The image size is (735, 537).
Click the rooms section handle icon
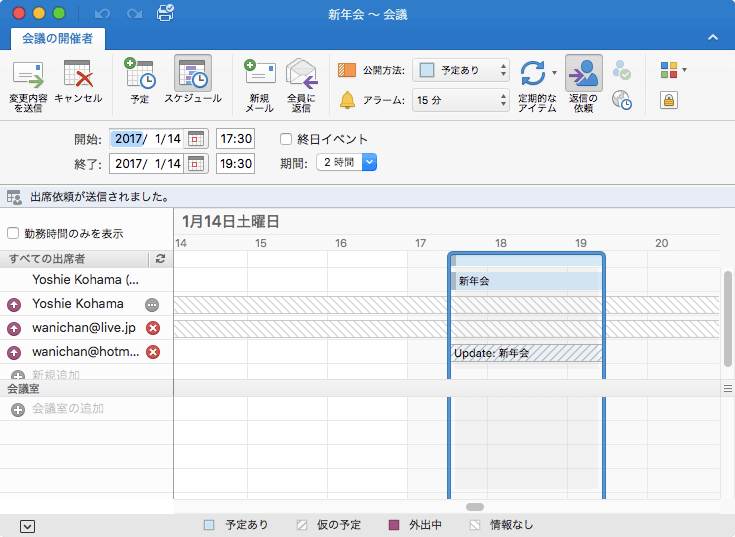[x=728, y=388]
